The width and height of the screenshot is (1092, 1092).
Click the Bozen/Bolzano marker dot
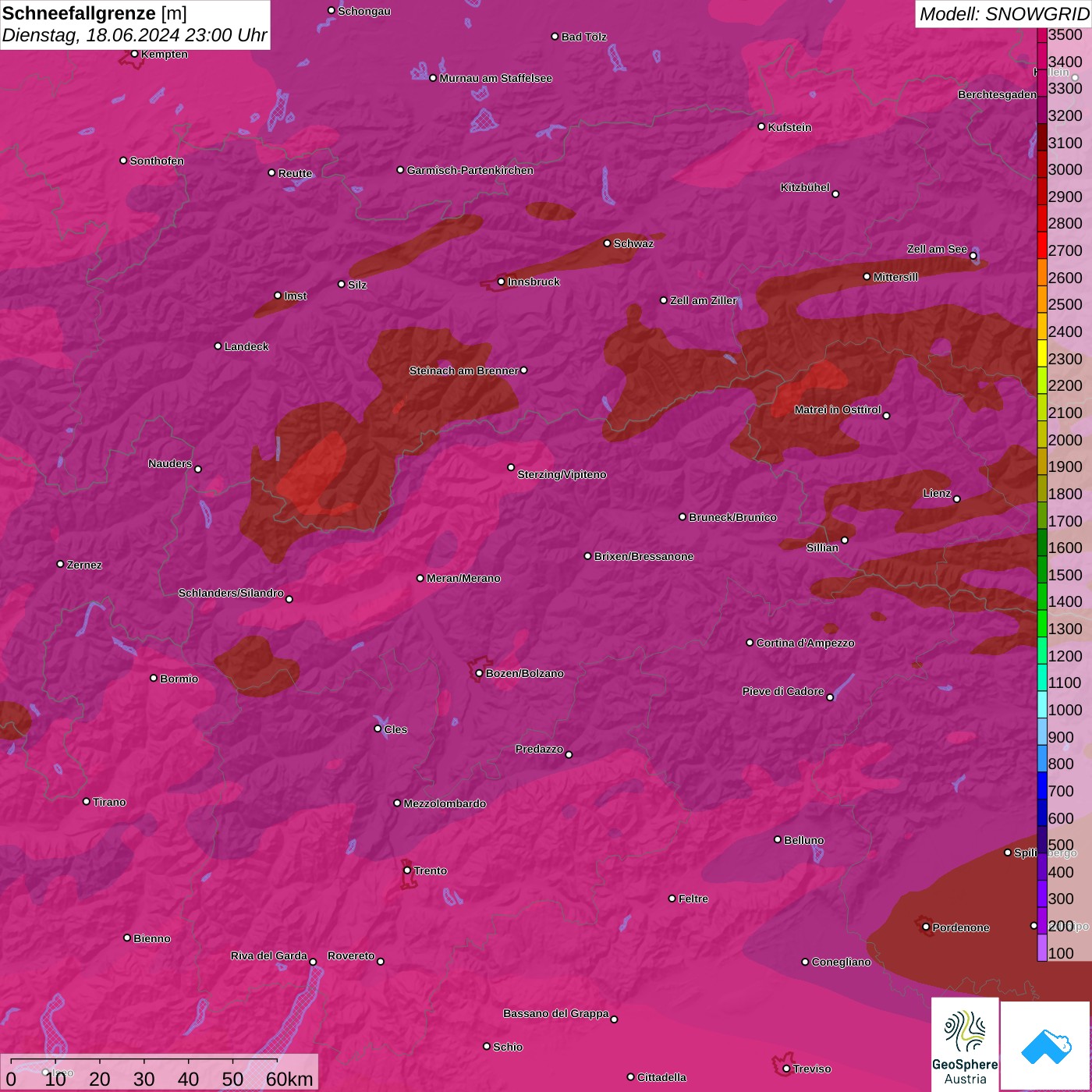[x=479, y=673]
